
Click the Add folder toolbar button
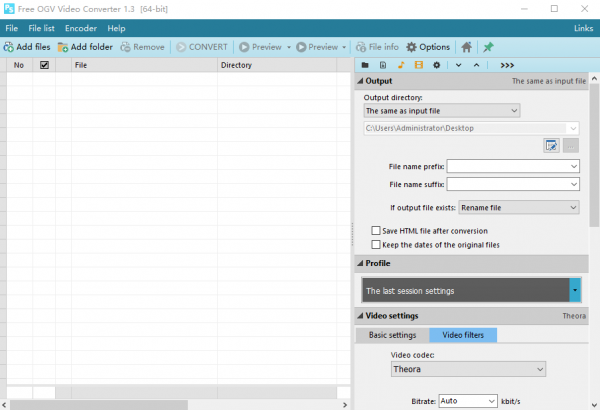(85, 46)
